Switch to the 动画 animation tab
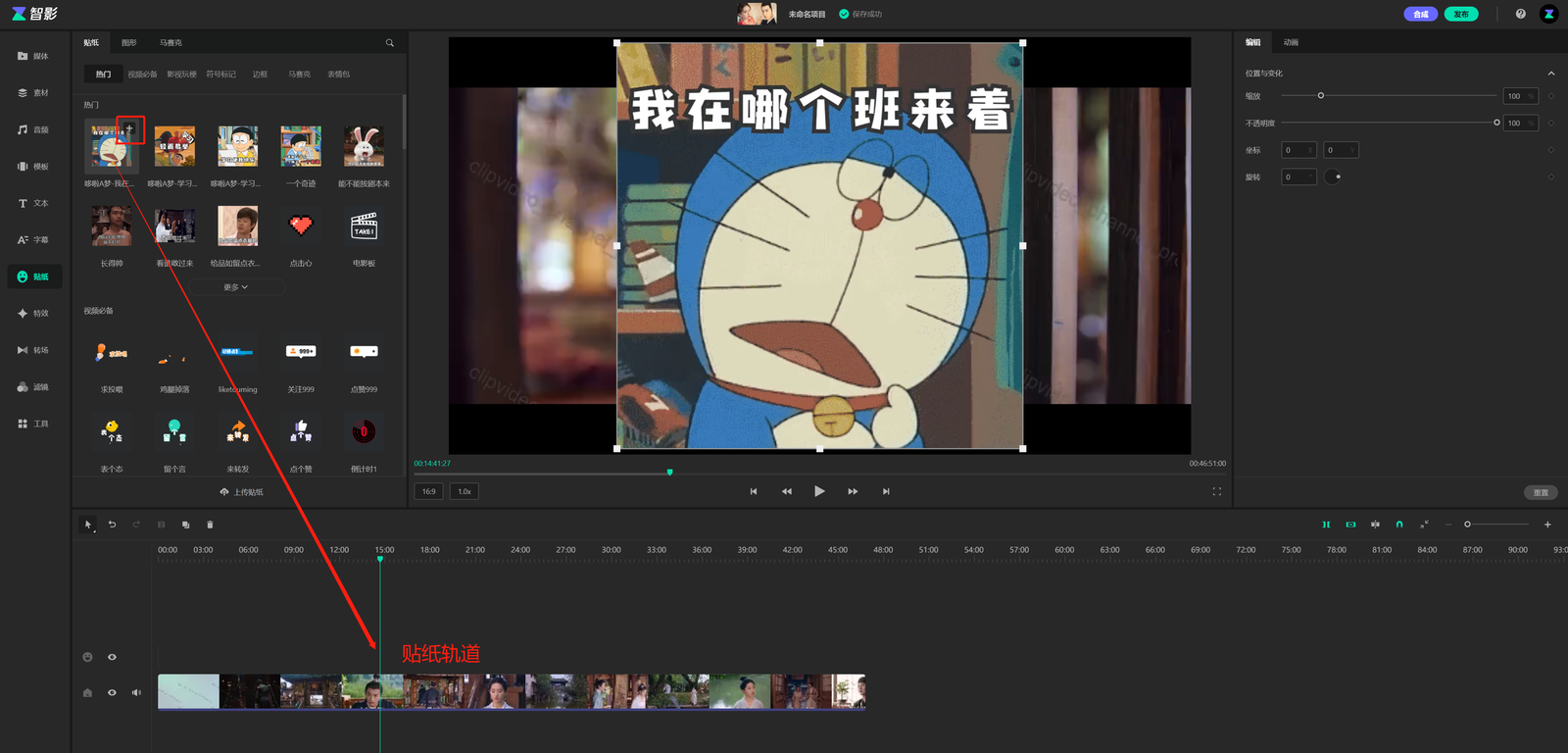Image resolution: width=1568 pixels, height=753 pixels. (1291, 42)
